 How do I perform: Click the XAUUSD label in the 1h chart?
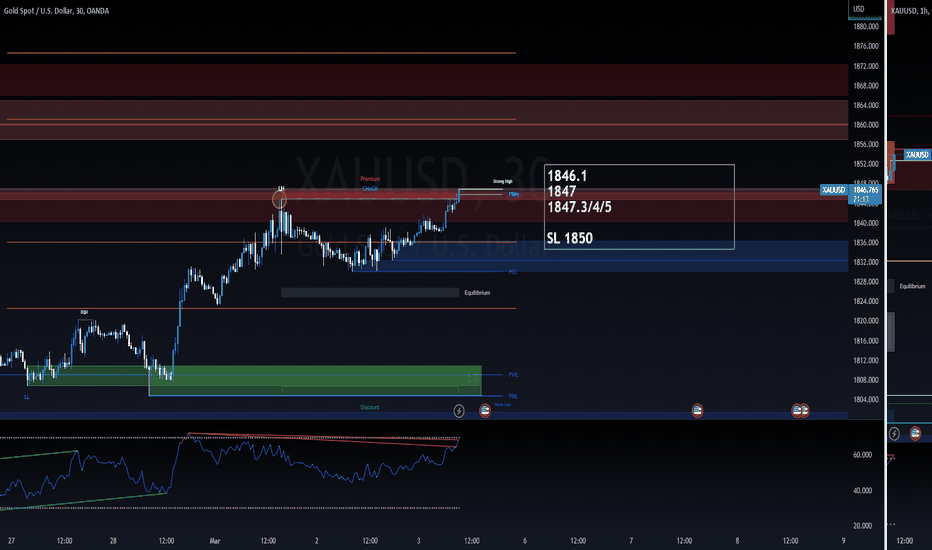click(917, 155)
